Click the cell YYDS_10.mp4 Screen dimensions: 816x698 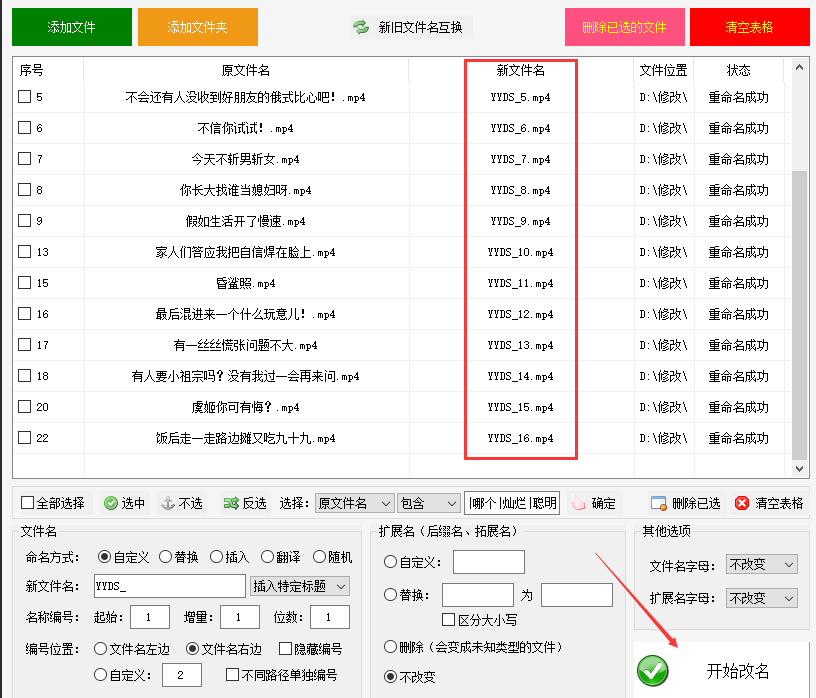click(520, 252)
